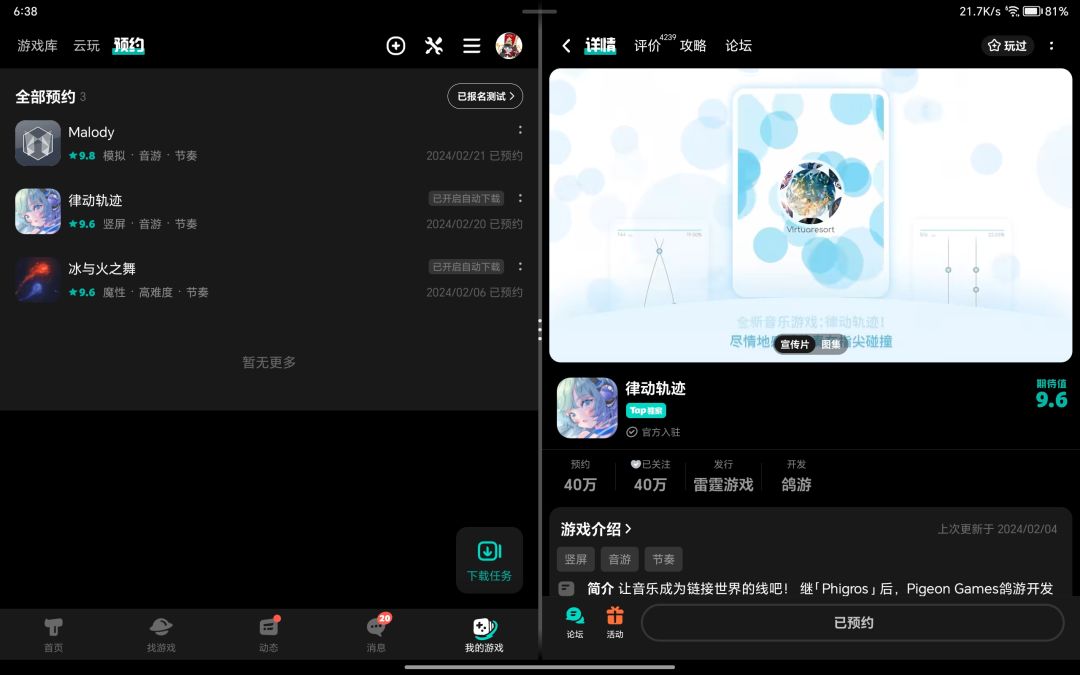Tap the 6:38 clock
The image size is (1080, 675).
coord(25,11)
